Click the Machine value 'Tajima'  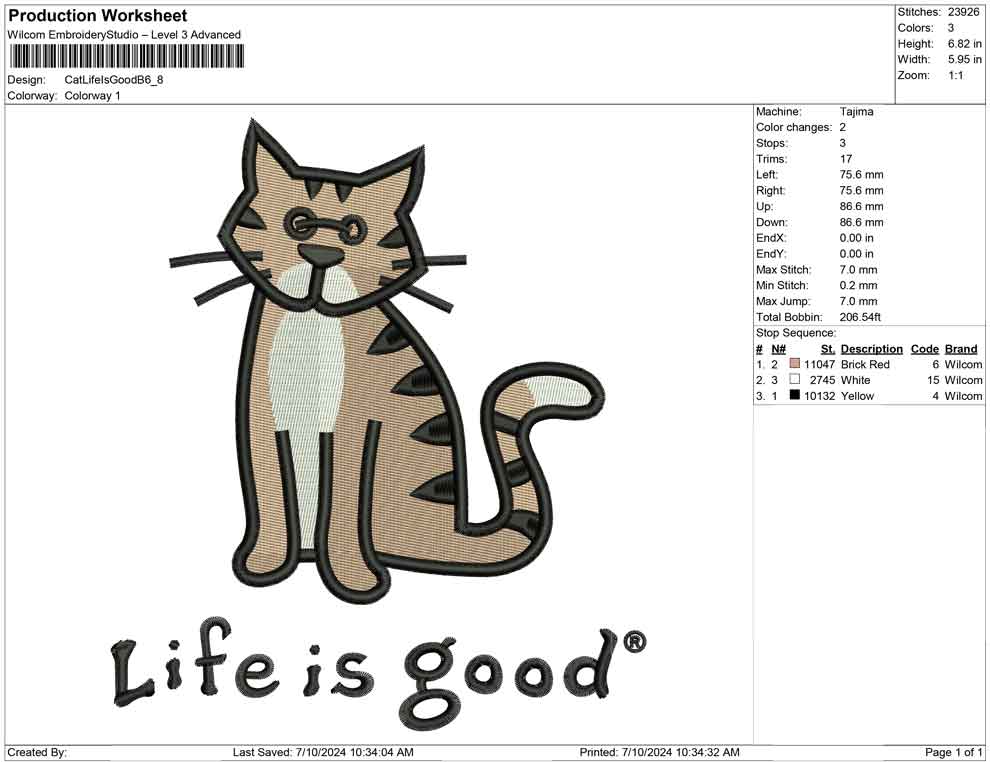point(856,112)
